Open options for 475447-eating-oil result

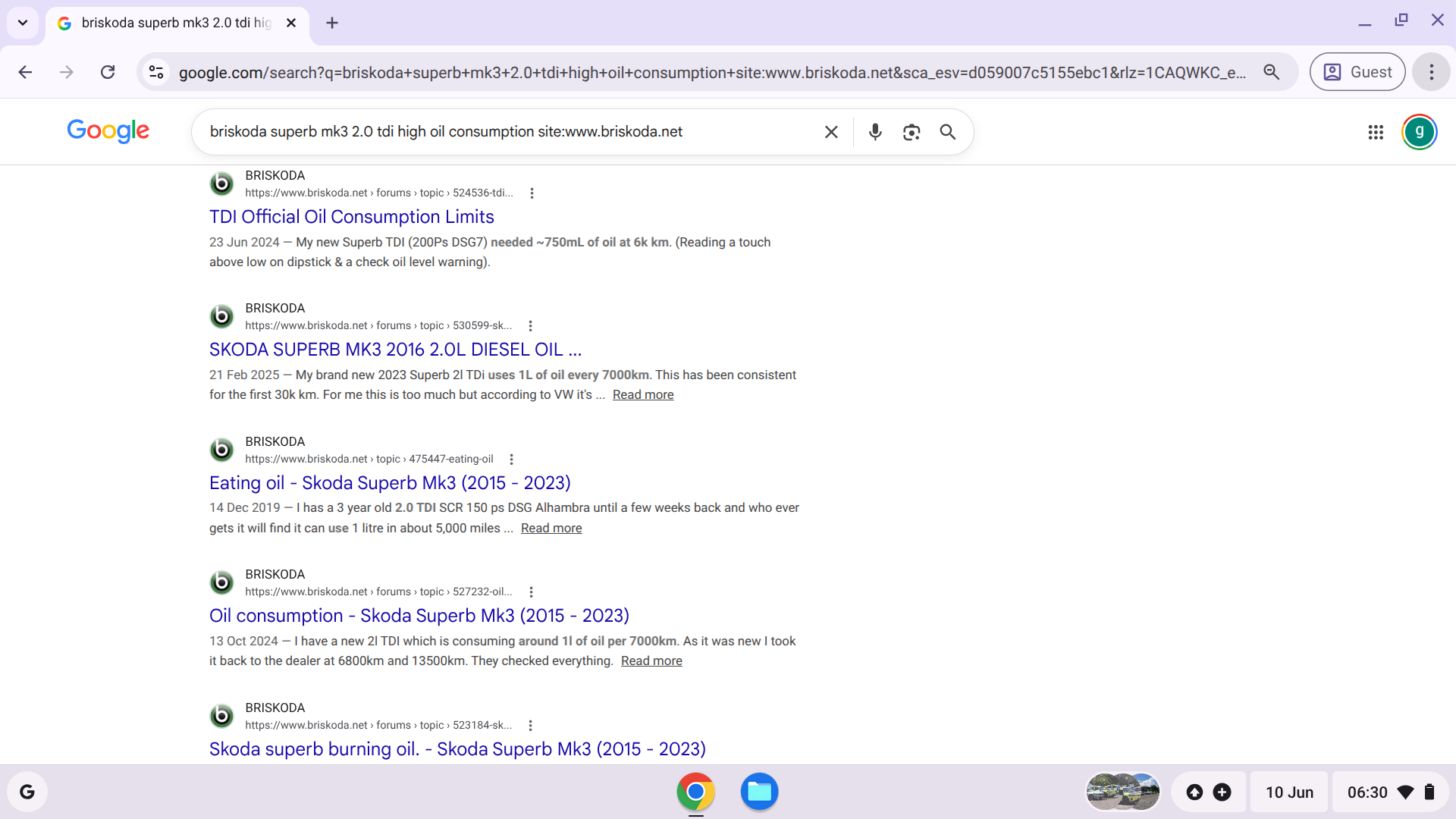[512, 460]
